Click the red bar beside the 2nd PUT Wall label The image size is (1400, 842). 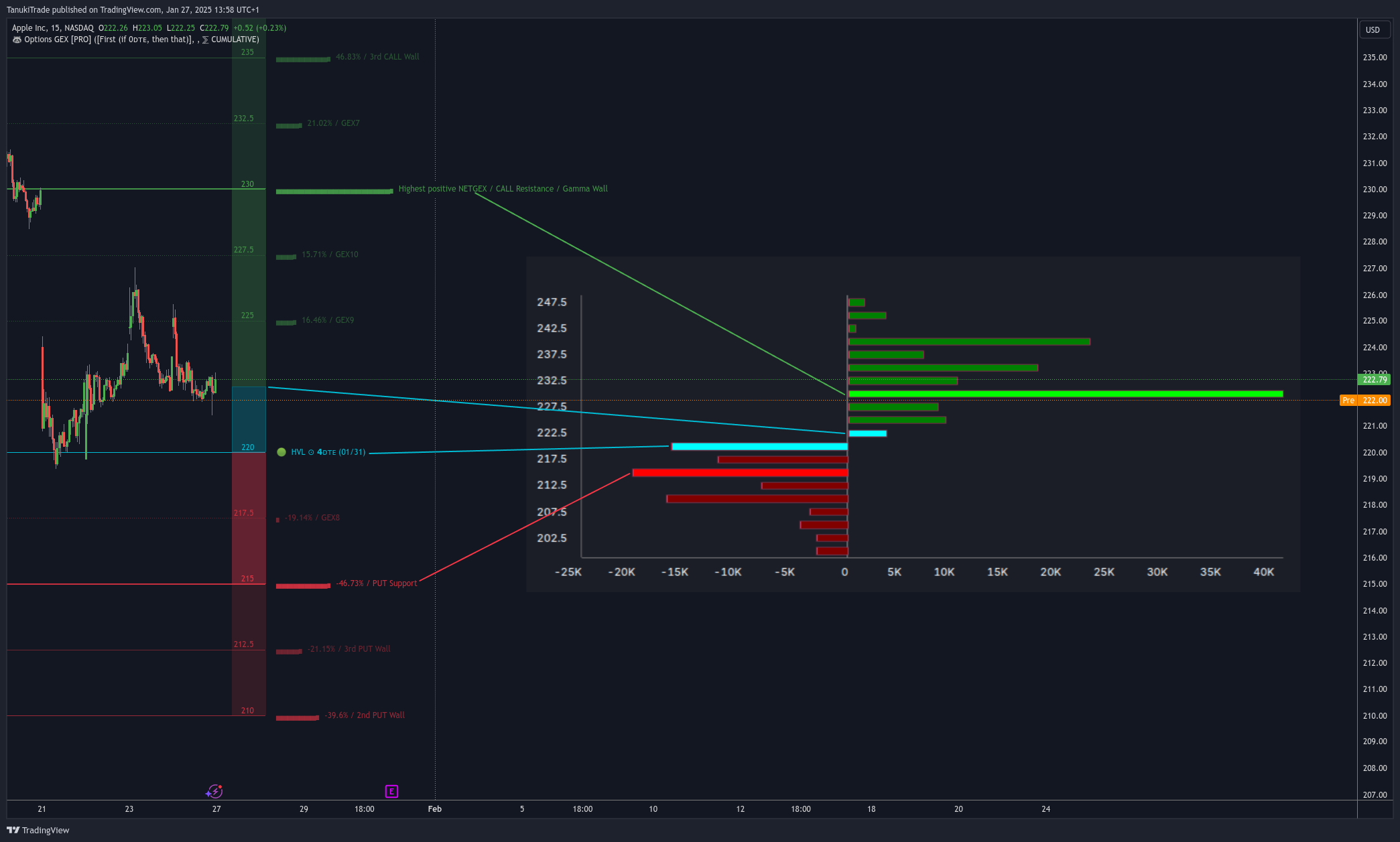[298, 718]
